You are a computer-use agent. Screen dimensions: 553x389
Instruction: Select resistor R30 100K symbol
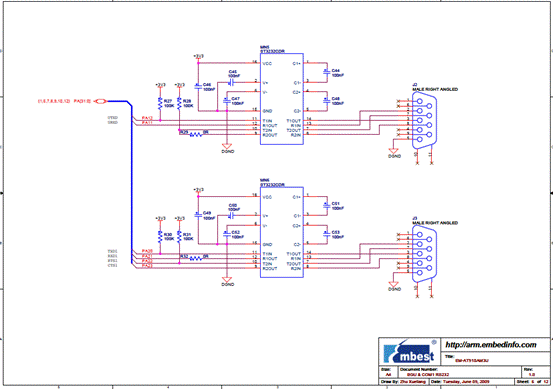(x=160, y=237)
